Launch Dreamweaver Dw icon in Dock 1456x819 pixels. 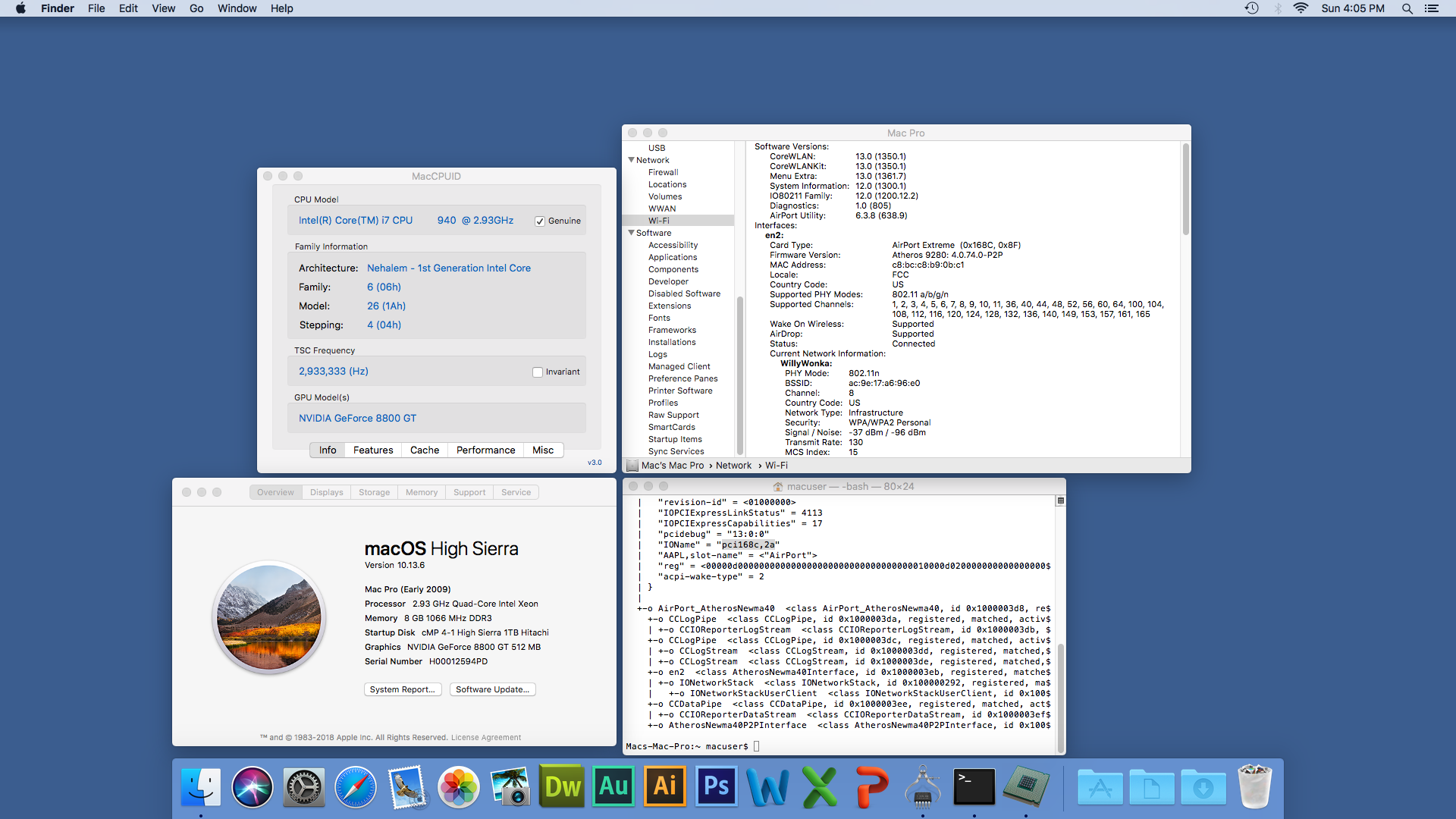(562, 787)
